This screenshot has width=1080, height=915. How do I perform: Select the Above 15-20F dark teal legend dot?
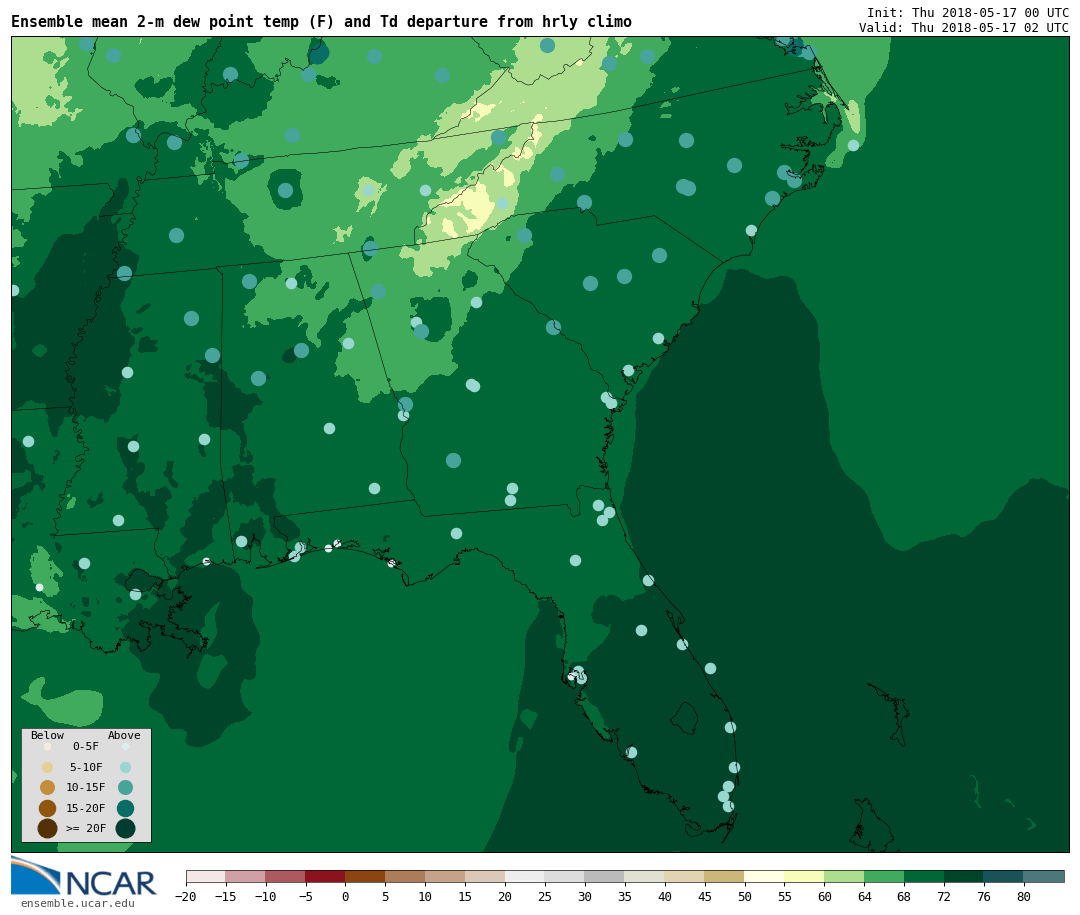tap(125, 808)
